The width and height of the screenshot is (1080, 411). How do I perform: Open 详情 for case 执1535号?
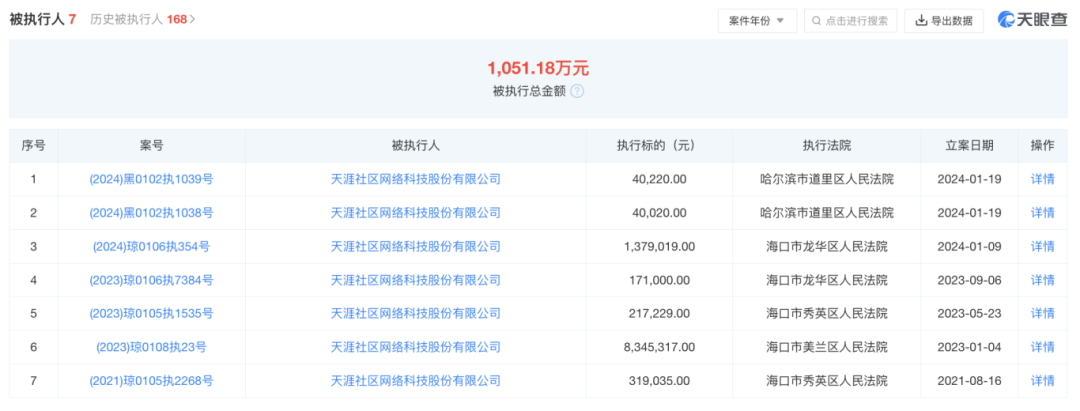pos(1042,313)
